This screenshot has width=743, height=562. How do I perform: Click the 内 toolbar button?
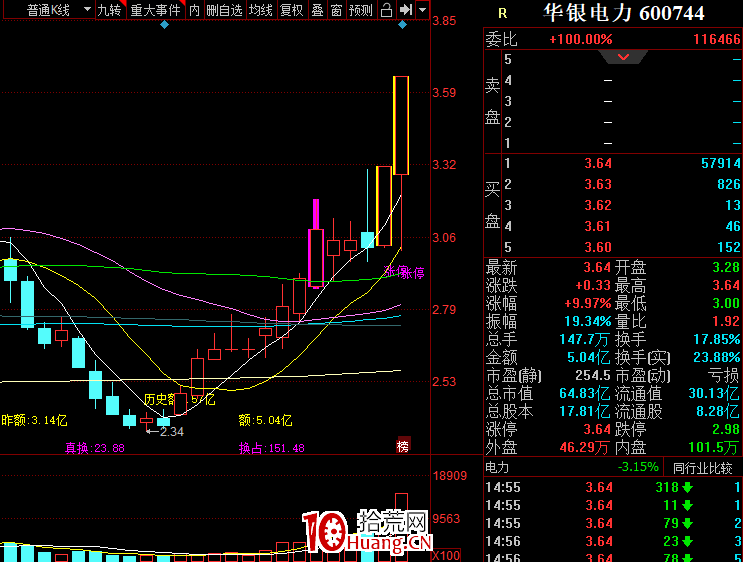pyautogui.click(x=194, y=10)
